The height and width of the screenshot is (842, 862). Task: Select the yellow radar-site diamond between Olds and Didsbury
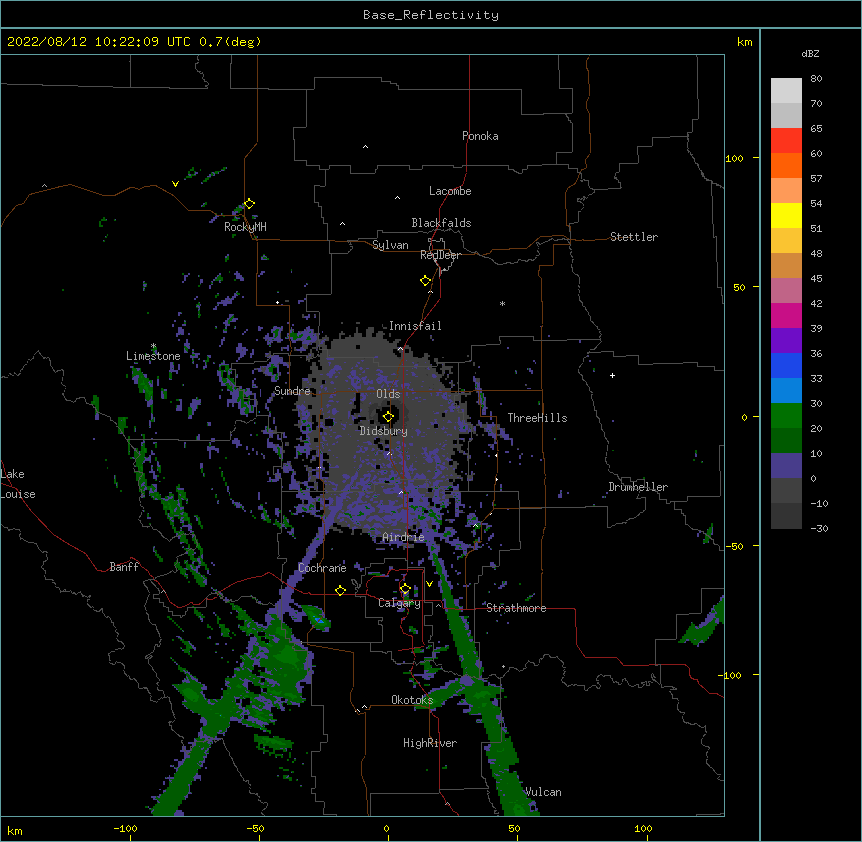point(388,417)
